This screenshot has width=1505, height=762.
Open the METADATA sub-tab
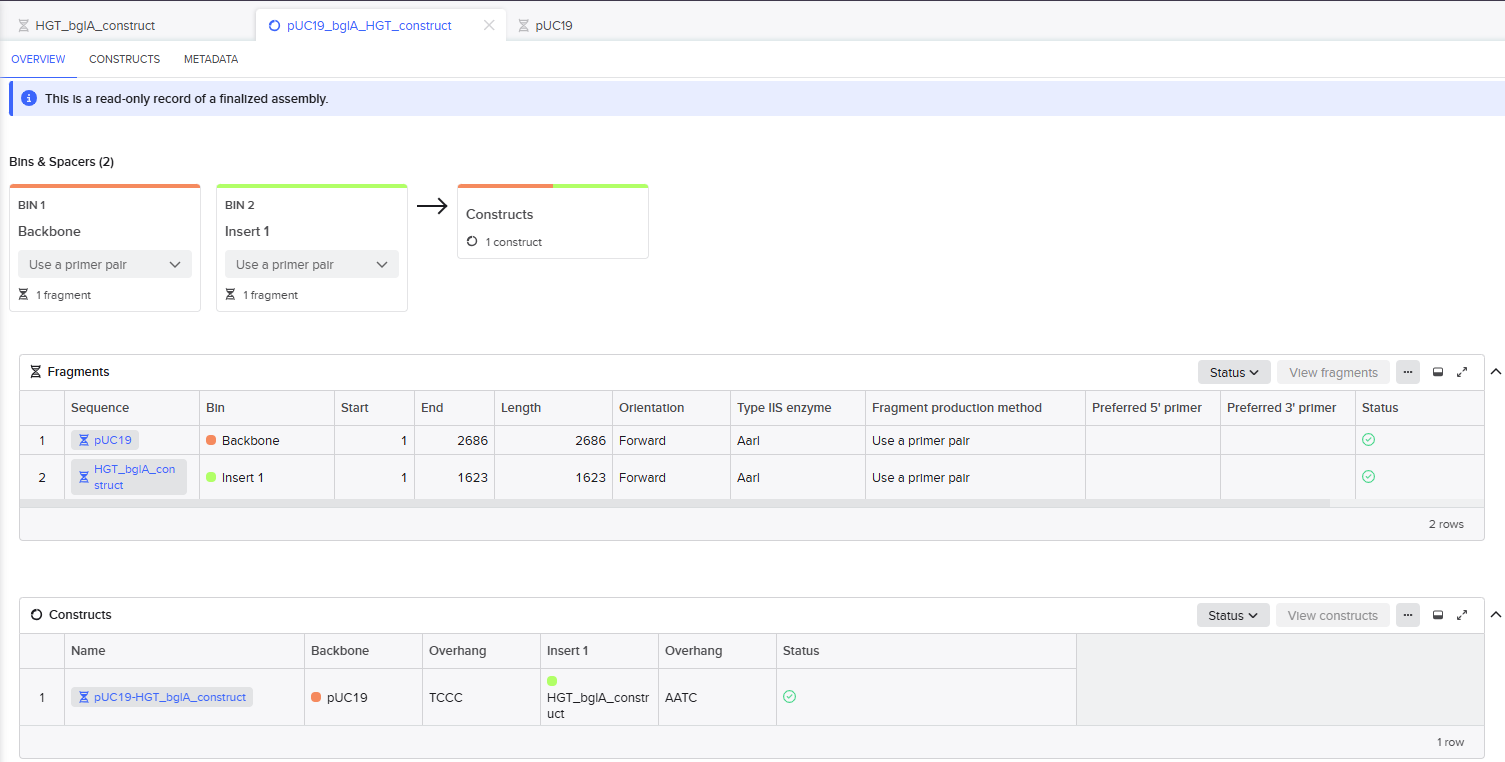point(211,59)
